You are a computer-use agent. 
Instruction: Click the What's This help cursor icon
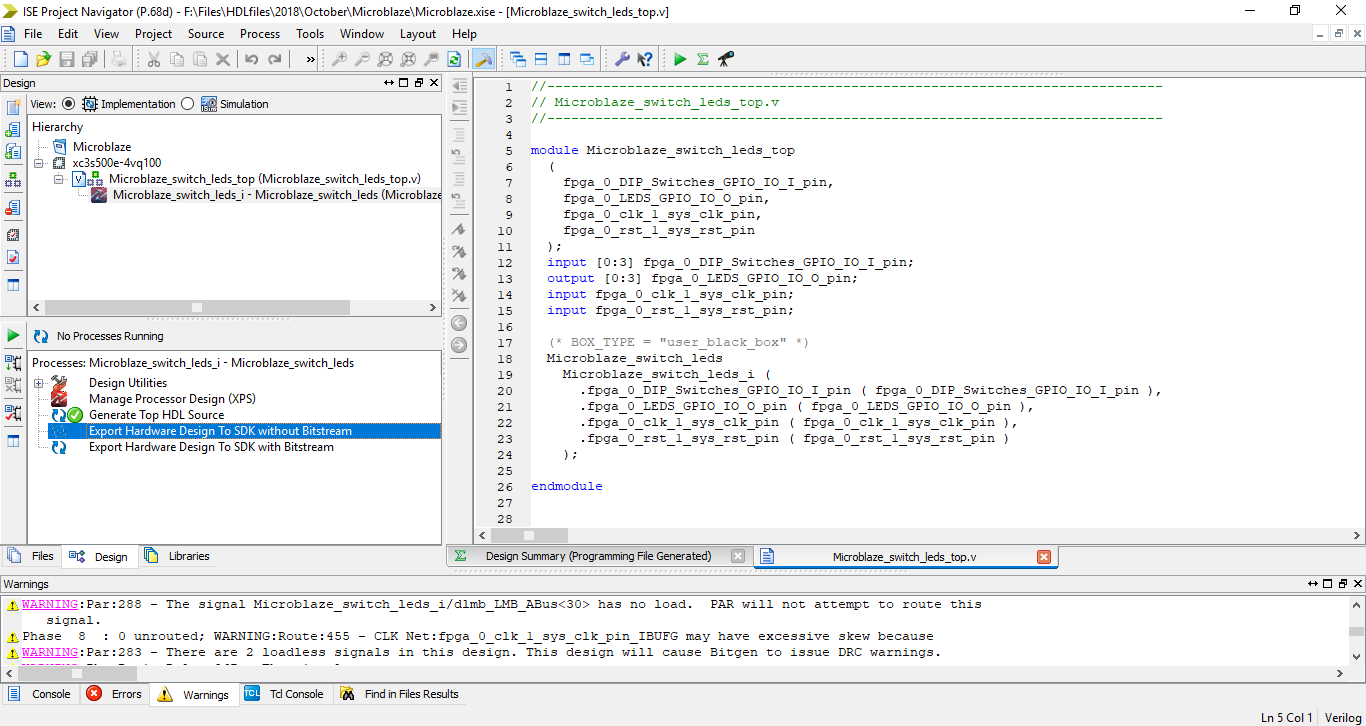(x=645, y=59)
